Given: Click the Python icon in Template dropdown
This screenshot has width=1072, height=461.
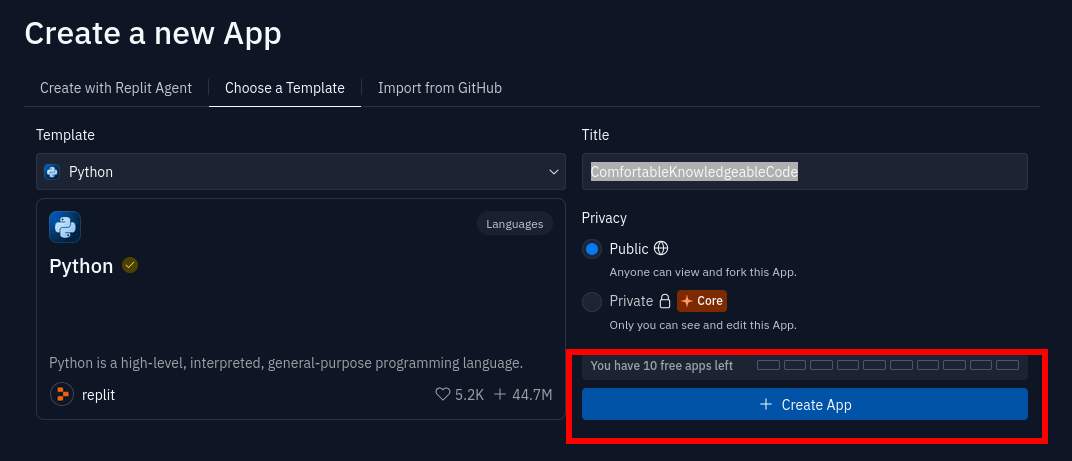Looking at the screenshot, I should (x=52, y=172).
